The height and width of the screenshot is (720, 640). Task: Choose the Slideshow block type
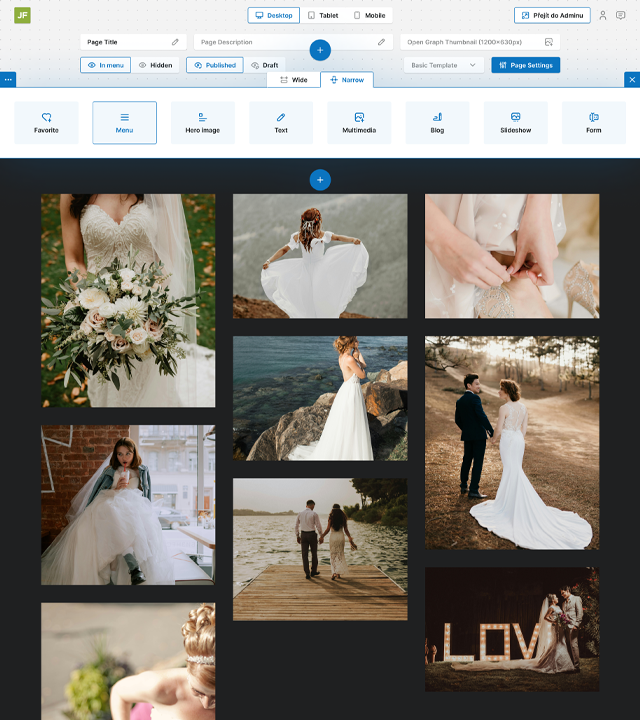[515, 122]
